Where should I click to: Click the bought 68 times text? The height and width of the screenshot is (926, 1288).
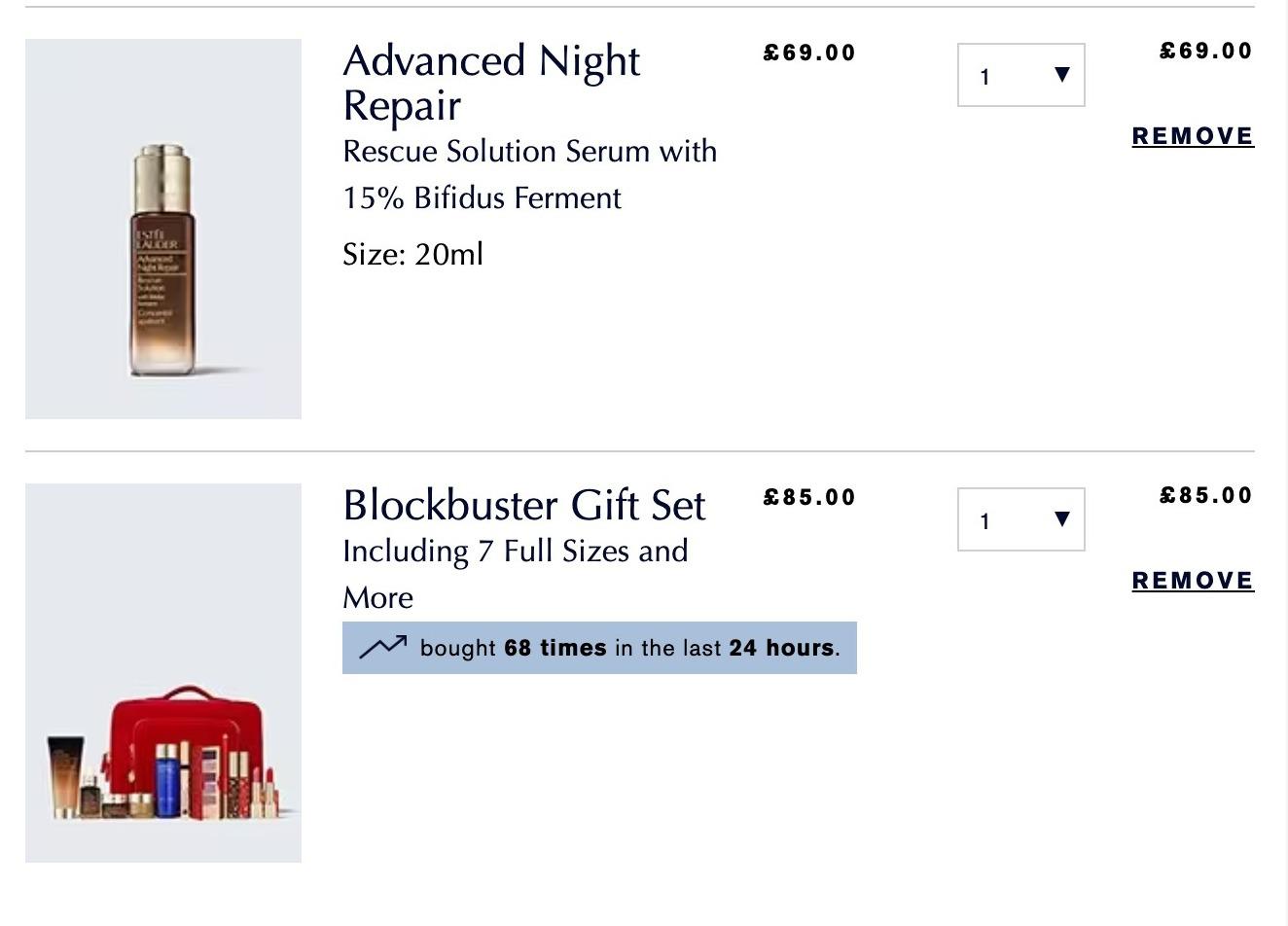[x=514, y=648]
